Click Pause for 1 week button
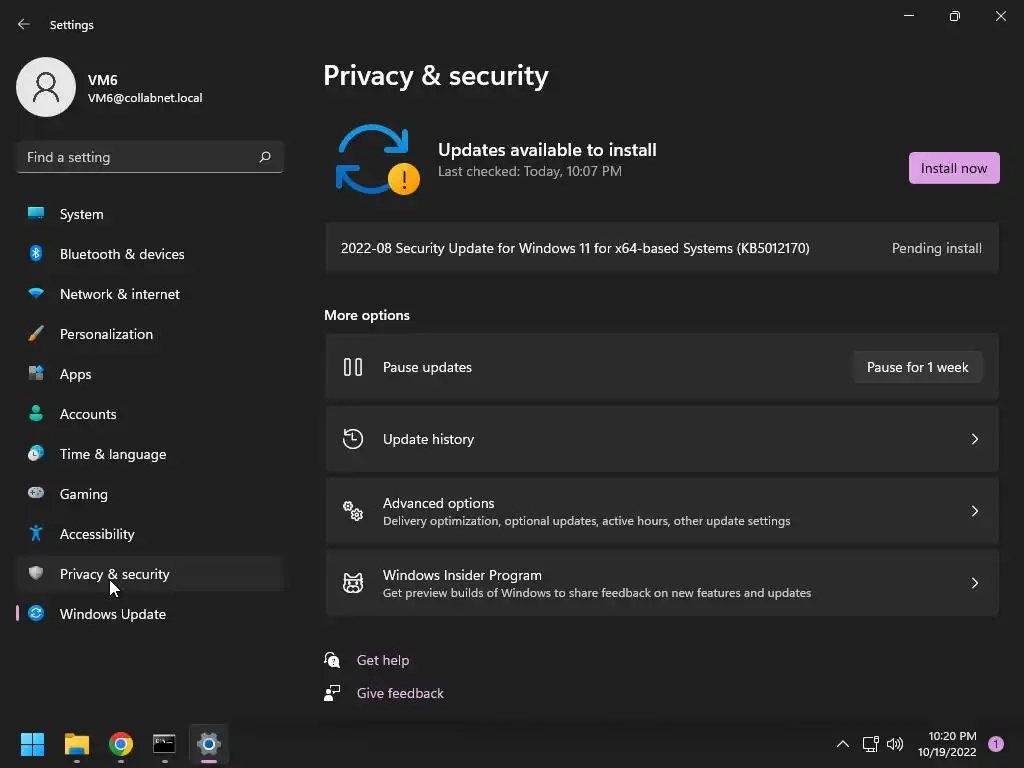The height and width of the screenshot is (768, 1024). 917,367
